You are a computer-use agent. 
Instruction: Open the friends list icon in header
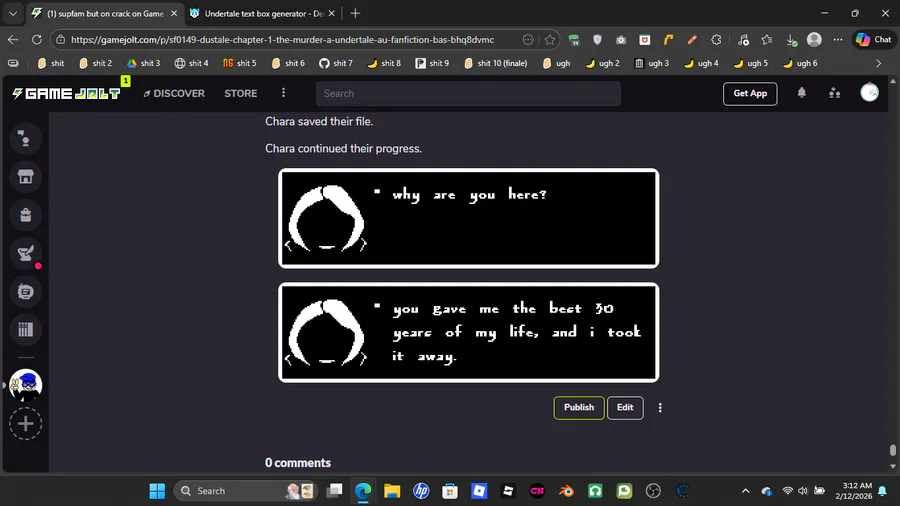point(835,93)
